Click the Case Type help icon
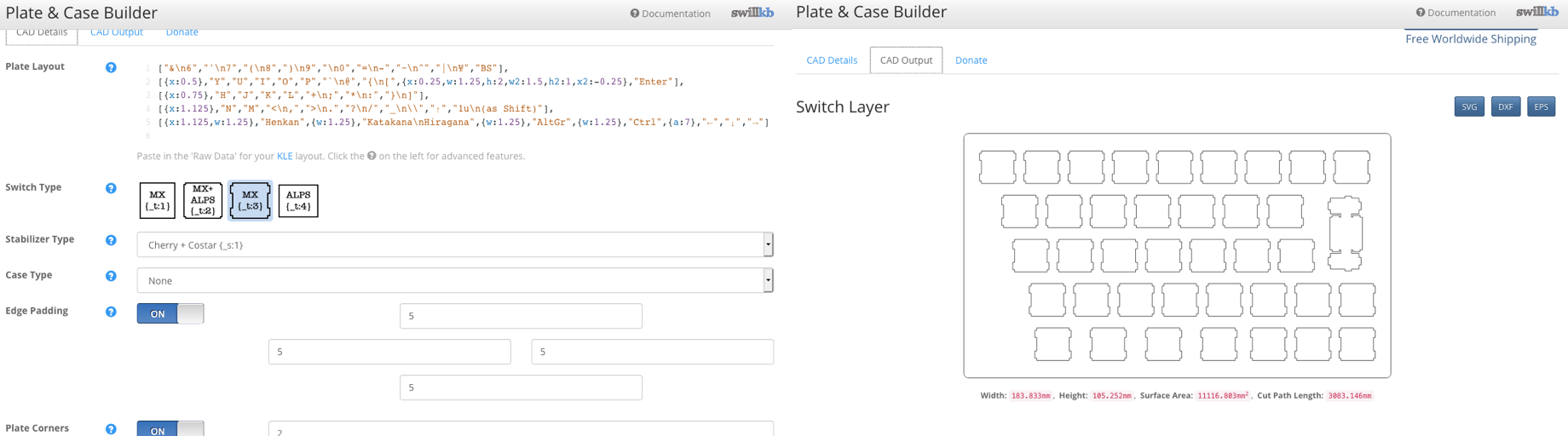Screen dimensions: 1568x436 pyautogui.click(x=111, y=276)
